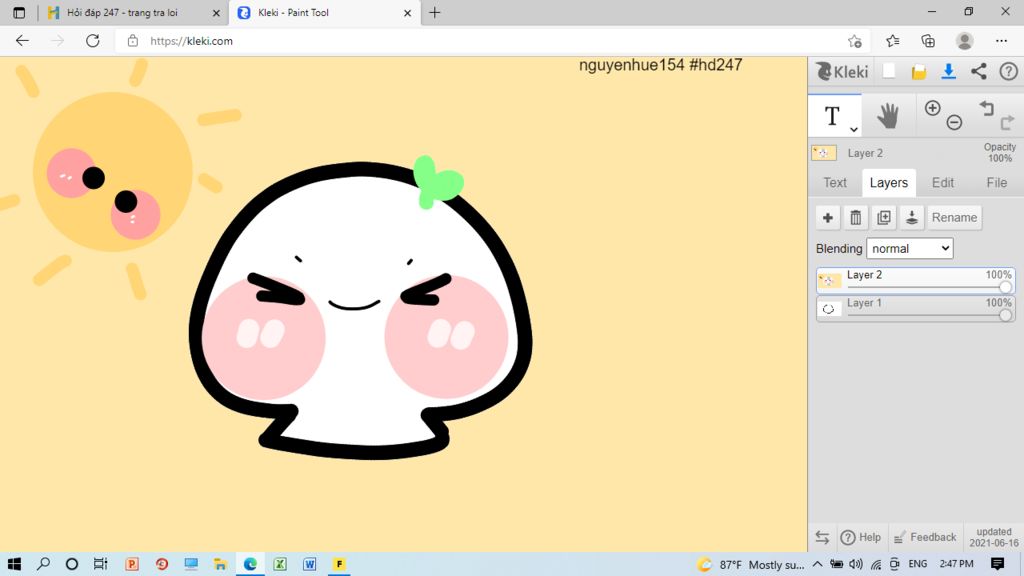
Task: Switch to the Hỏi đáp 247 browser tab
Action: (121, 12)
